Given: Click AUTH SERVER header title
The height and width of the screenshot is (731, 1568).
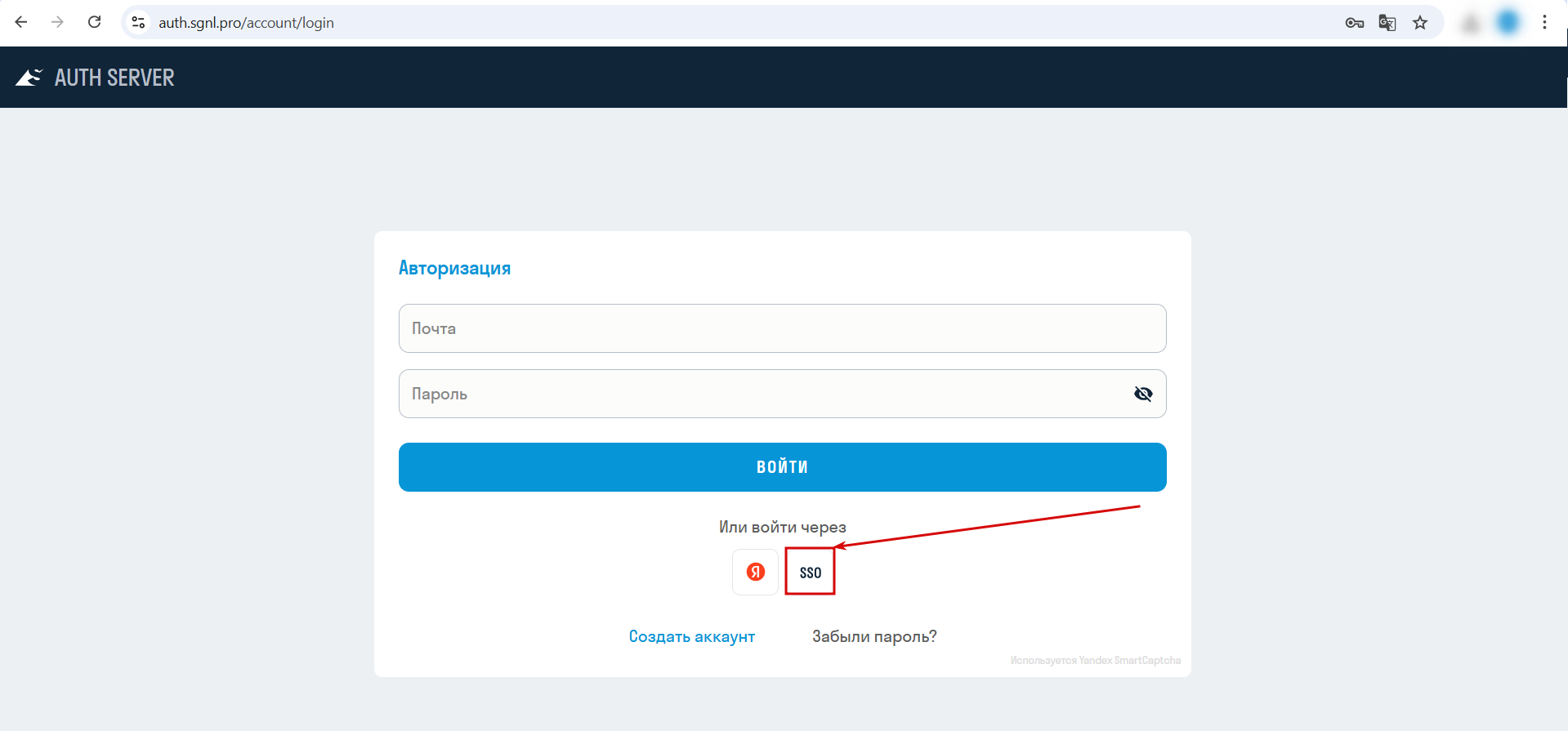Looking at the screenshot, I should point(114,78).
